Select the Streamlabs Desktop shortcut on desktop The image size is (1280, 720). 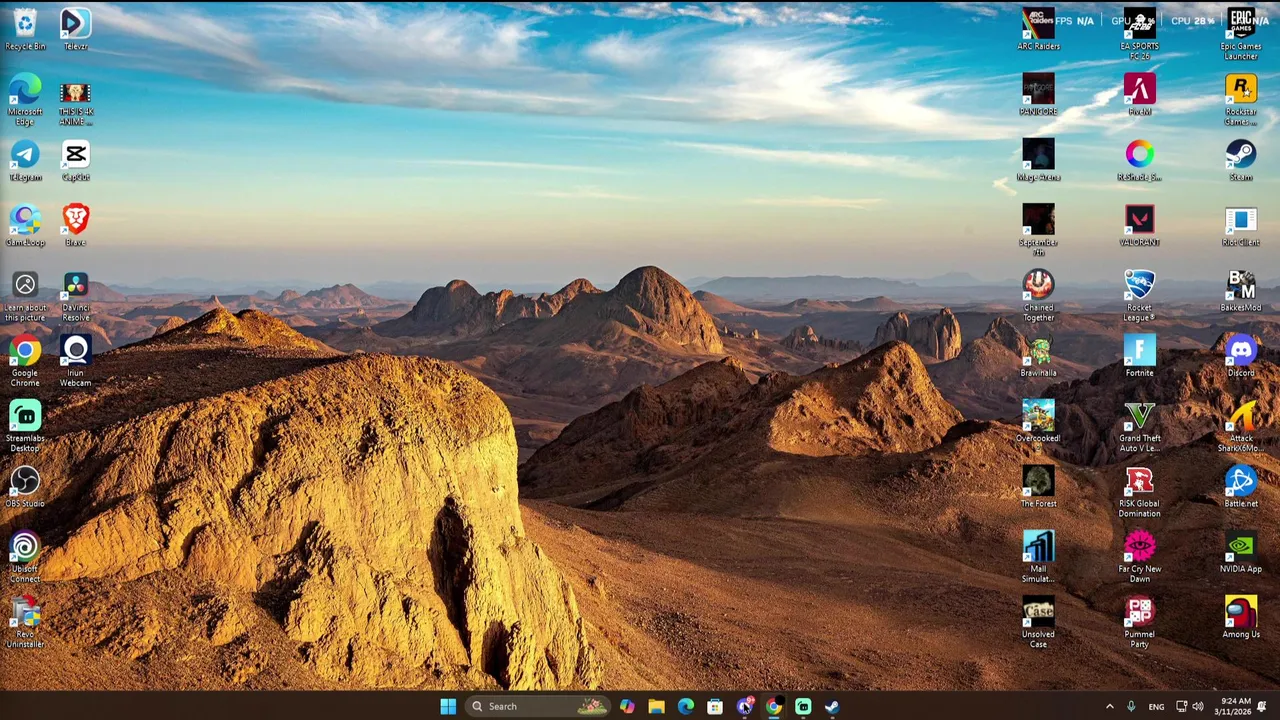25,427
